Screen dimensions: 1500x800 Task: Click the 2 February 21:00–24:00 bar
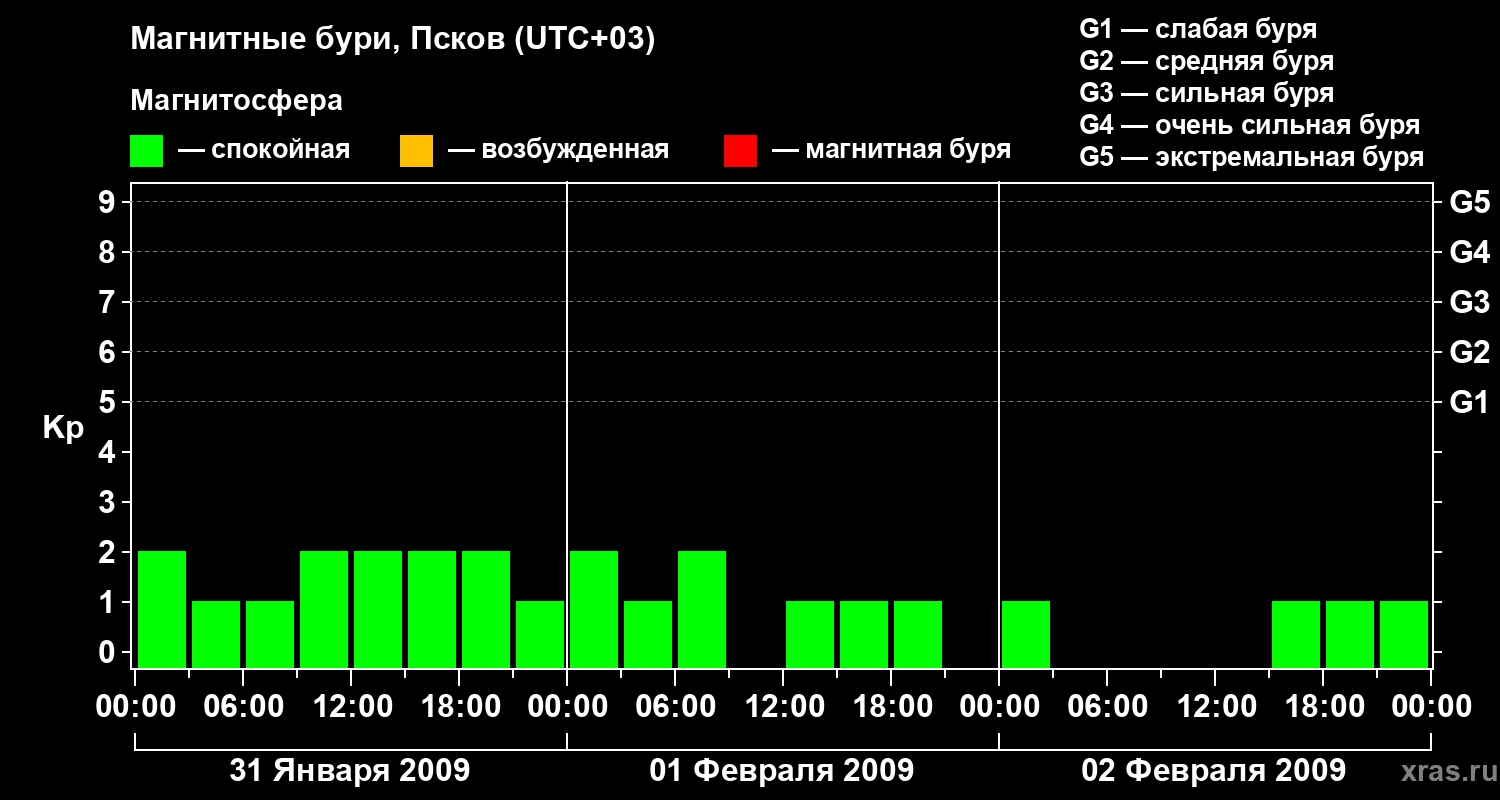1404,634
